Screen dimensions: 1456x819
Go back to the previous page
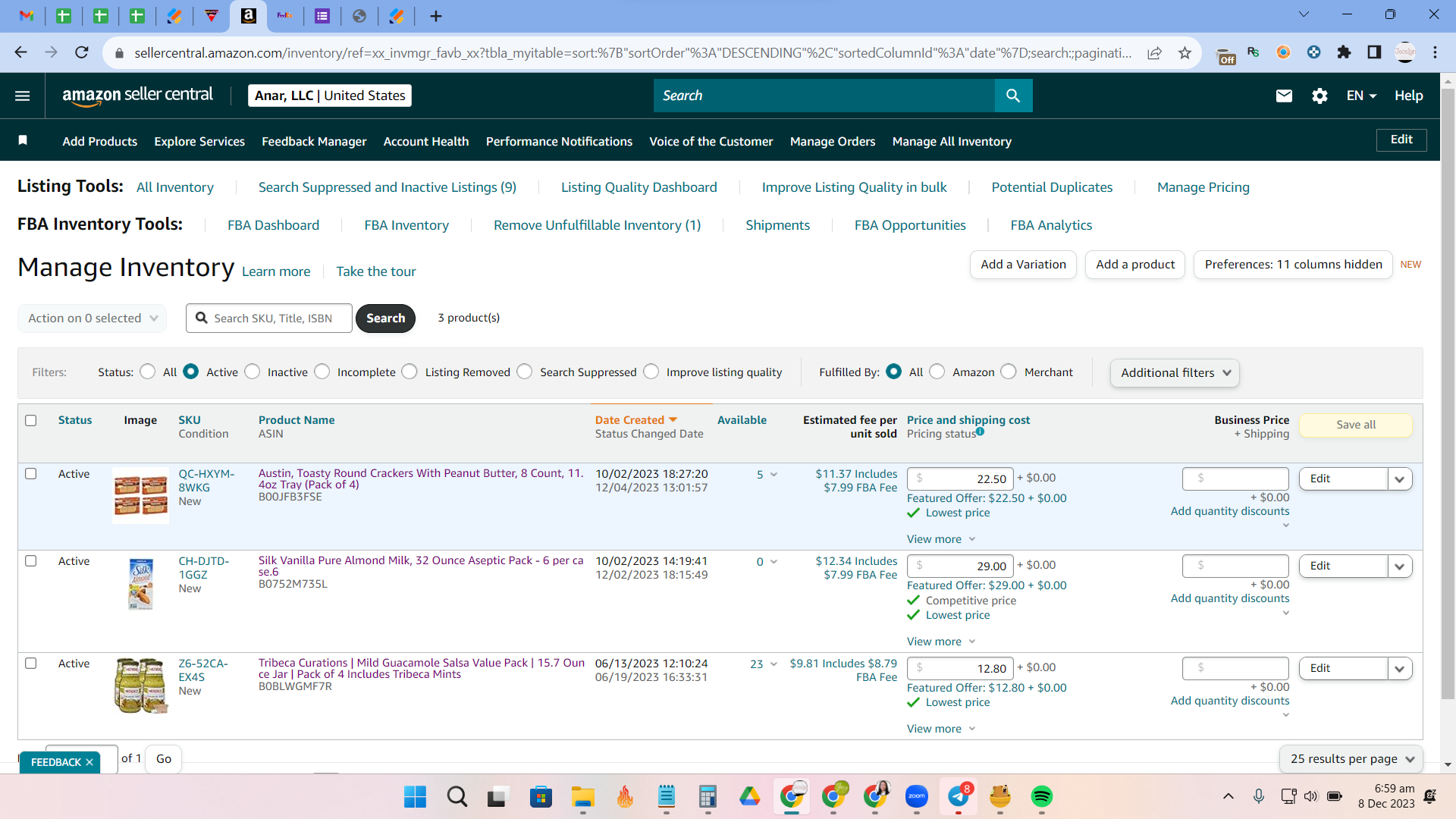click(x=21, y=52)
